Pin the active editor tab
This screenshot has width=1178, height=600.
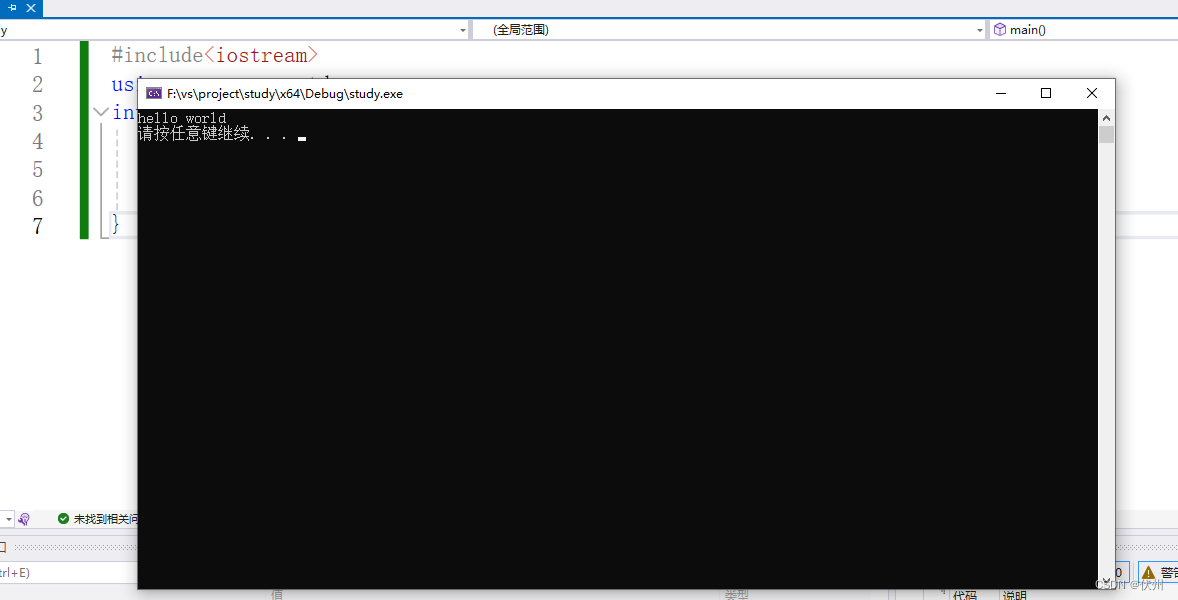12,8
